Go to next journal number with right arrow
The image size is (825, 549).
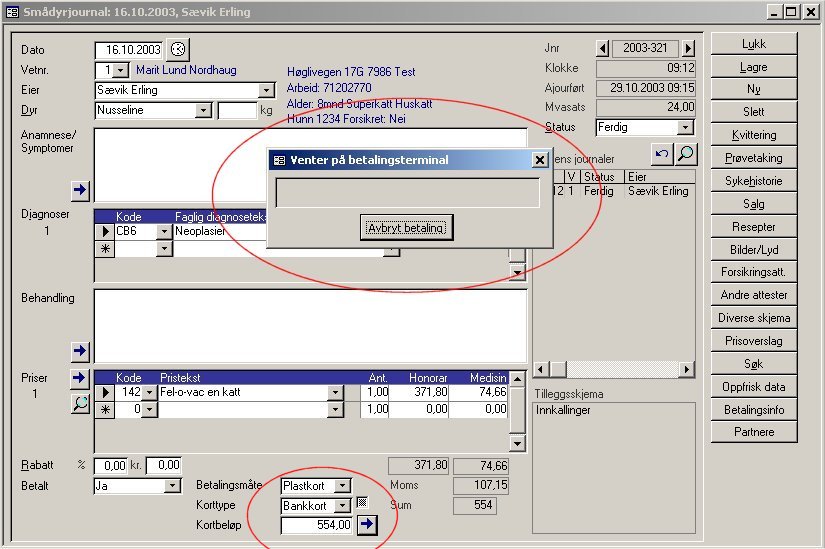coord(688,48)
